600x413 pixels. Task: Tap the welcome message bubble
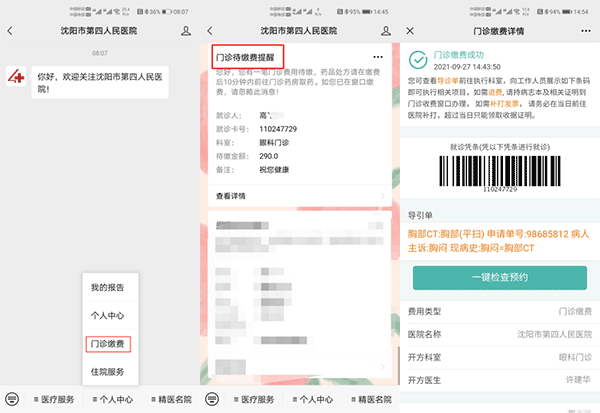click(x=100, y=82)
